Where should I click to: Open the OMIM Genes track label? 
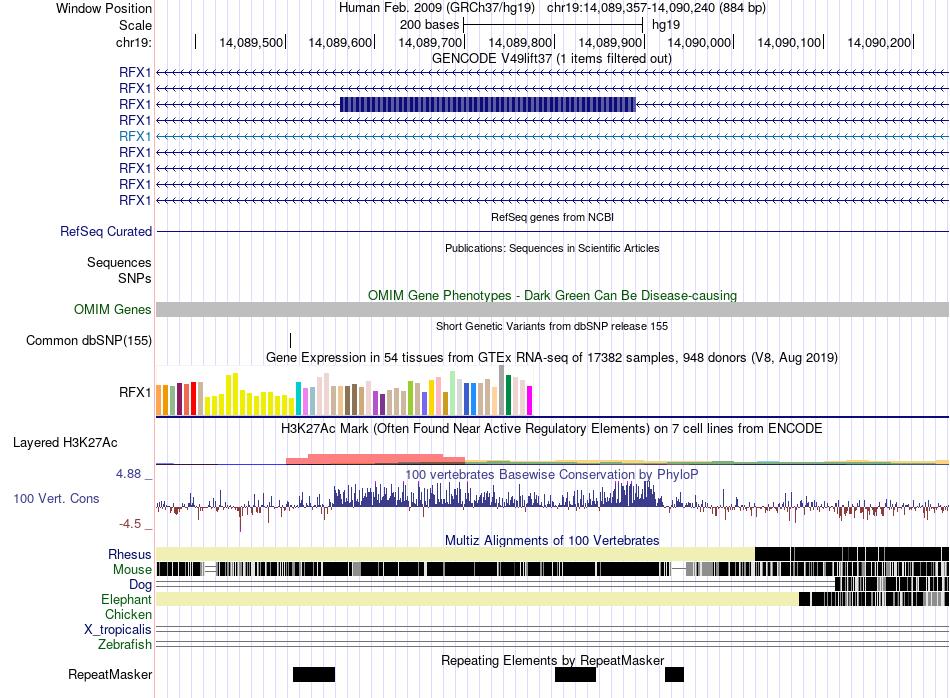(113, 310)
